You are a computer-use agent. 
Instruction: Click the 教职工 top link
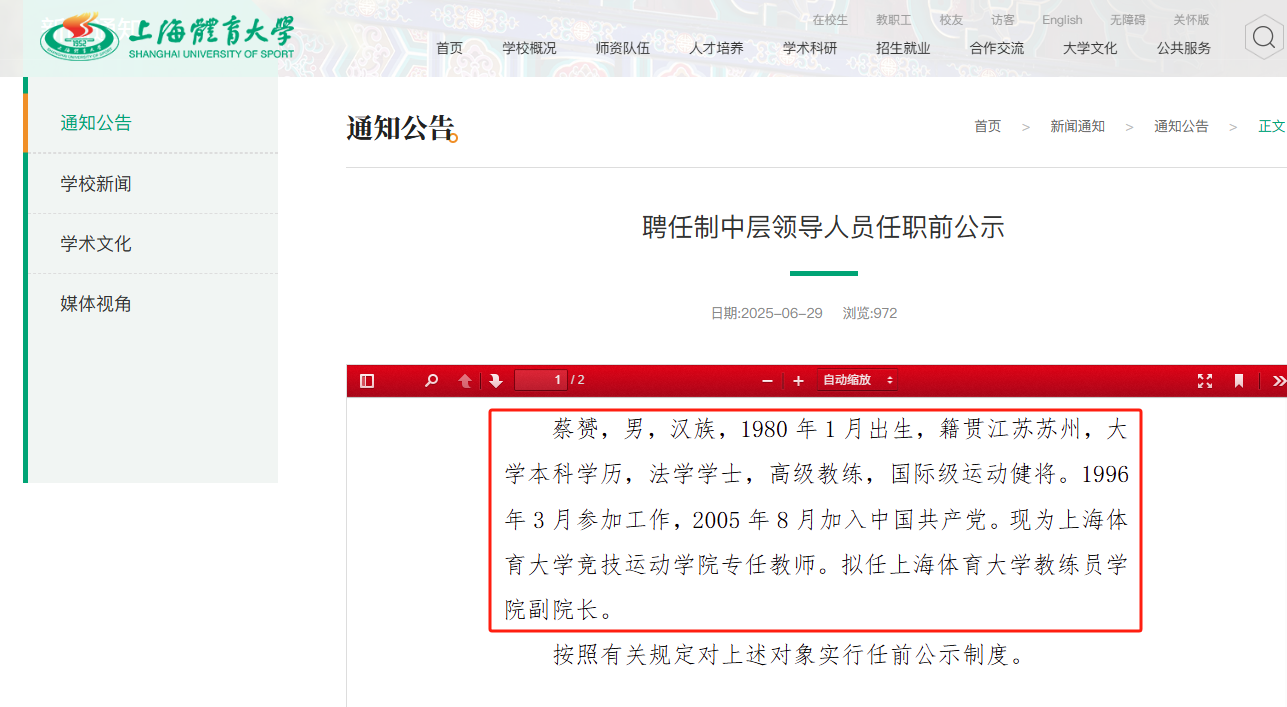tap(894, 20)
